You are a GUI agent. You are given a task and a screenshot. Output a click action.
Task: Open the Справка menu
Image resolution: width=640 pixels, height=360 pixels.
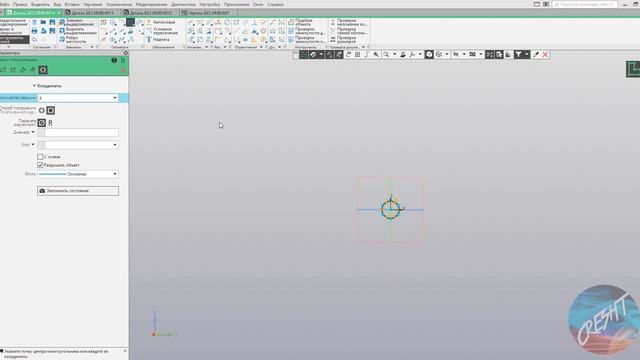(275, 4)
